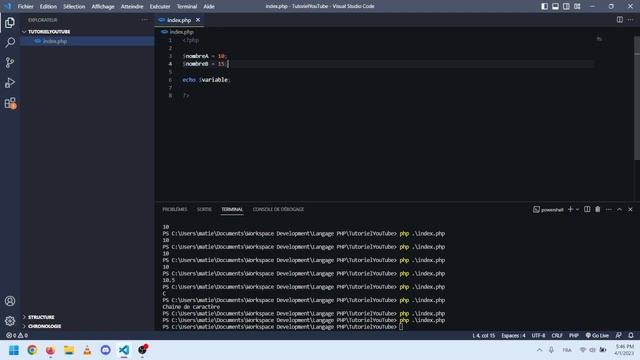Open the Atteindre menu
This screenshot has height=360, width=640.
[x=132, y=6]
